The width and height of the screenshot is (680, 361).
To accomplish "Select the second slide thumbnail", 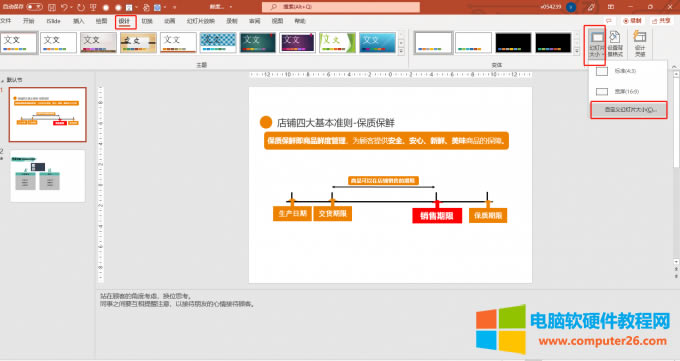I will 48,176.
